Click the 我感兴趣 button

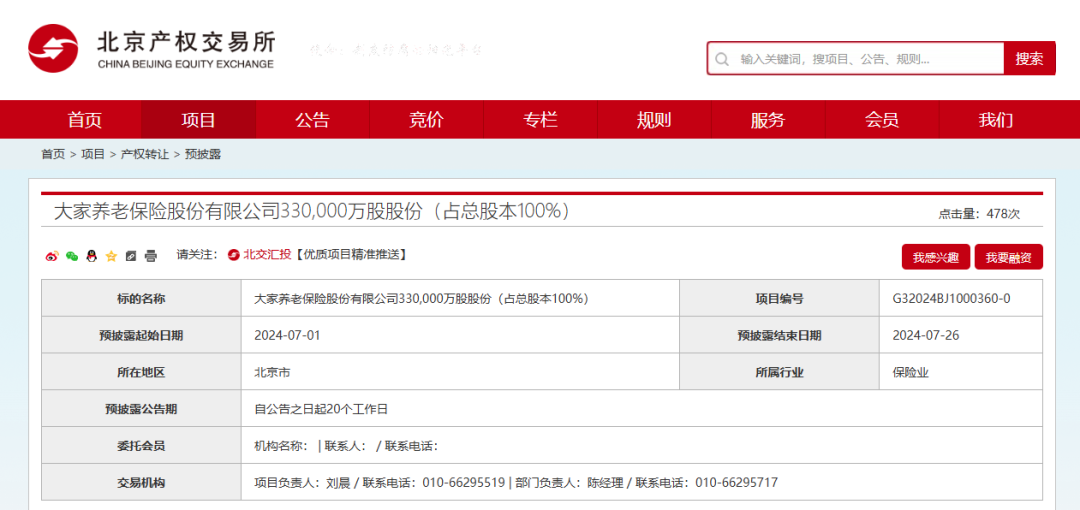pyautogui.click(x=935, y=257)
